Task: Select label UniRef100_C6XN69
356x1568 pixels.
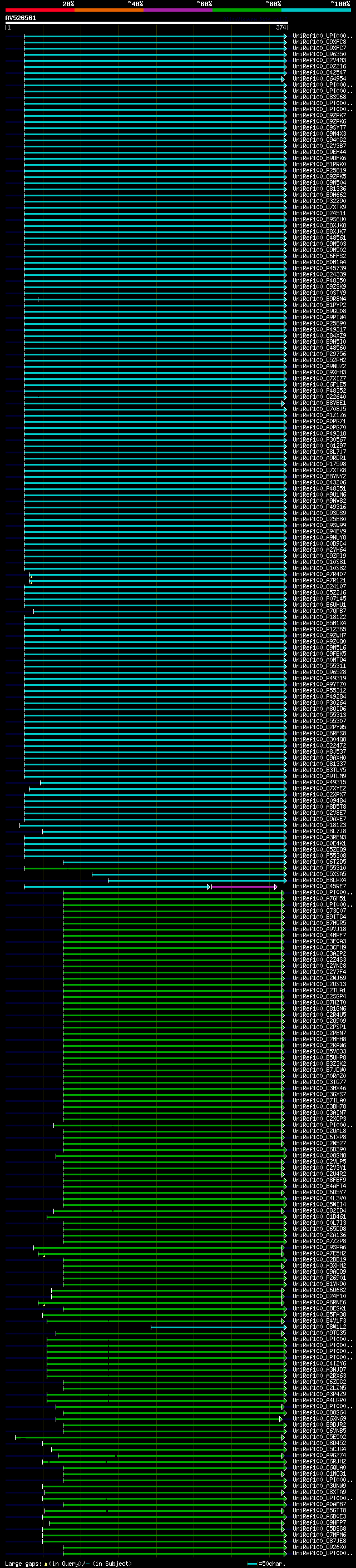Action: 319,1418
